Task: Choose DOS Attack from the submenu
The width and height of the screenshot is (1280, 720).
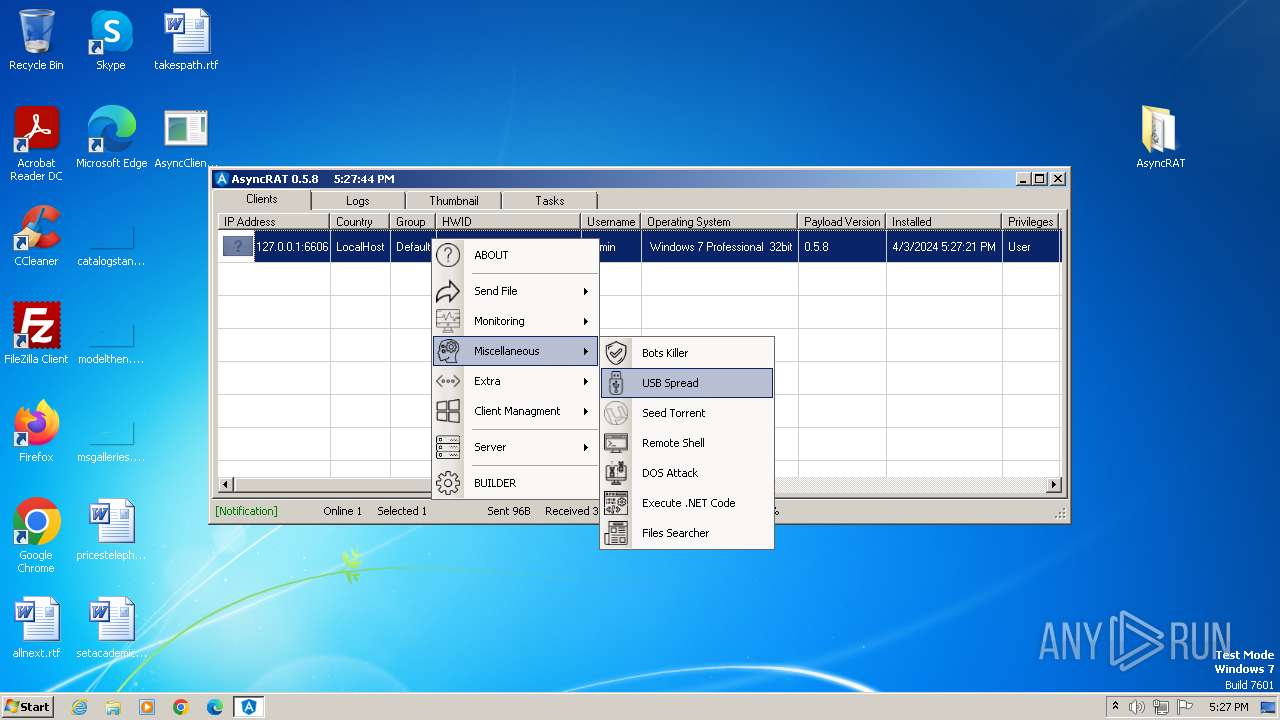Action: click(x=687, y=473)
